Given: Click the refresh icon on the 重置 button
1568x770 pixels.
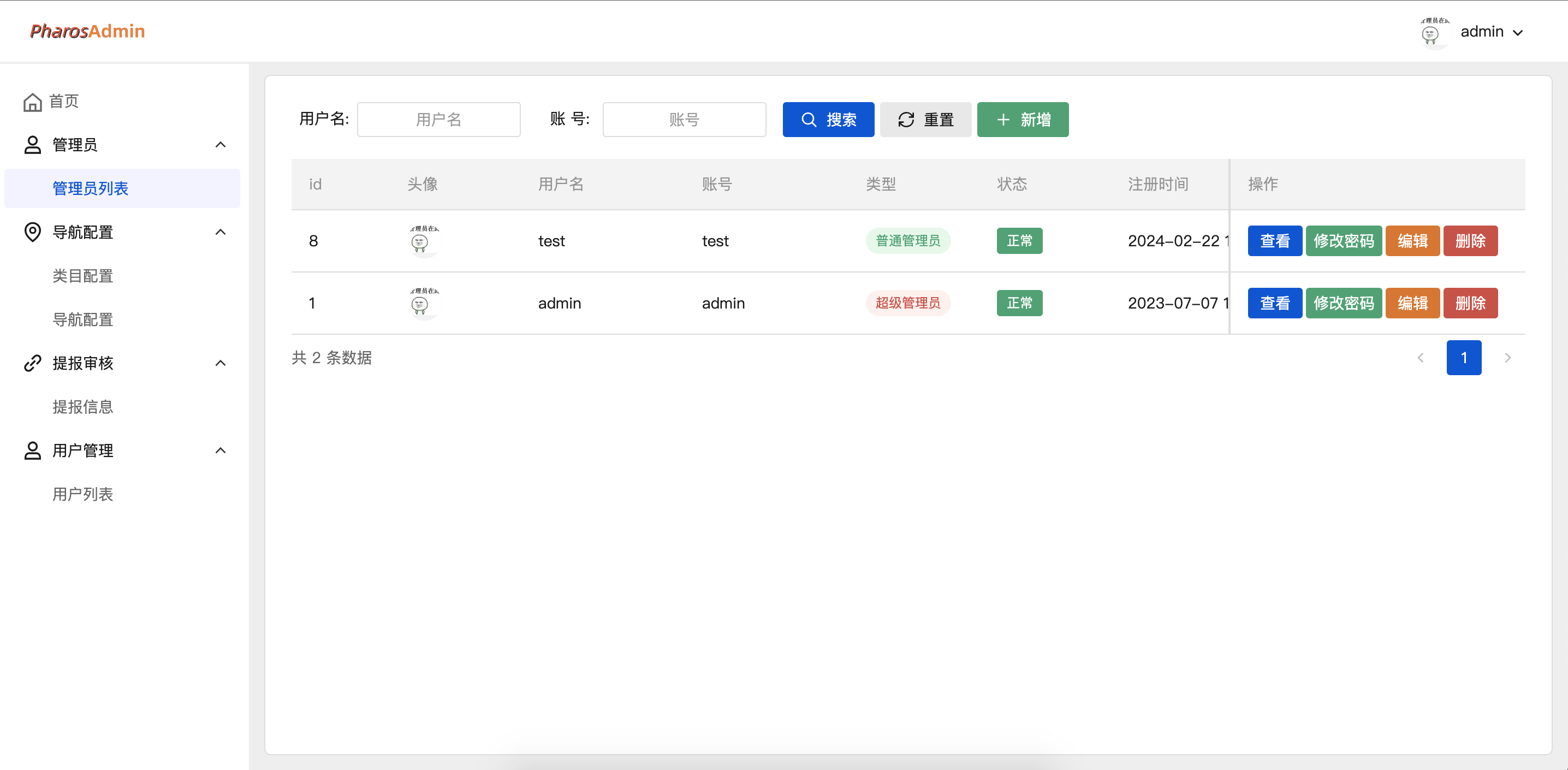Looking at the screenshot, I should click(x=906, y=119).
